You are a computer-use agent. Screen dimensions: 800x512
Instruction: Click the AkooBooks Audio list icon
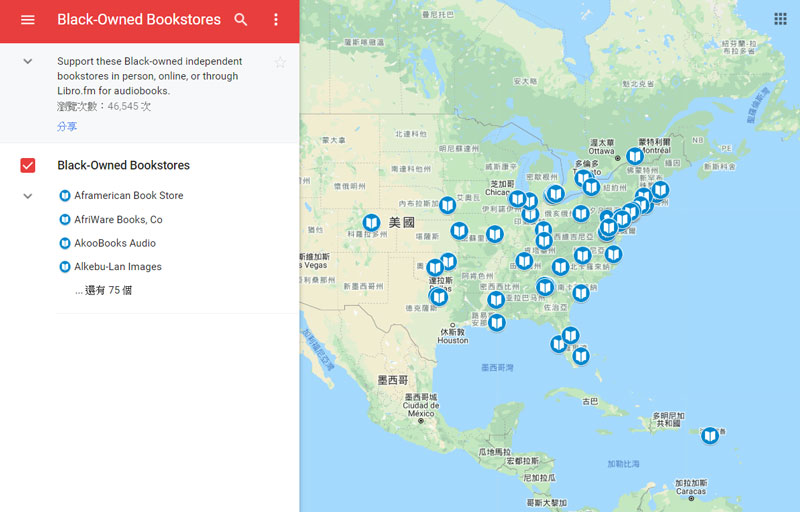pos(65,243)
